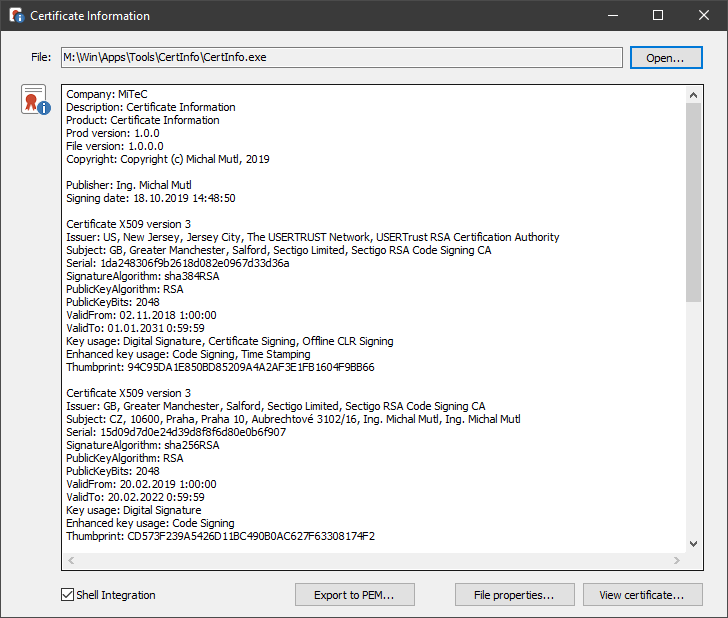Click the Subject Sectigo RSA Code Signing CA line
728x618 pixels.
[x=279, y=250]
